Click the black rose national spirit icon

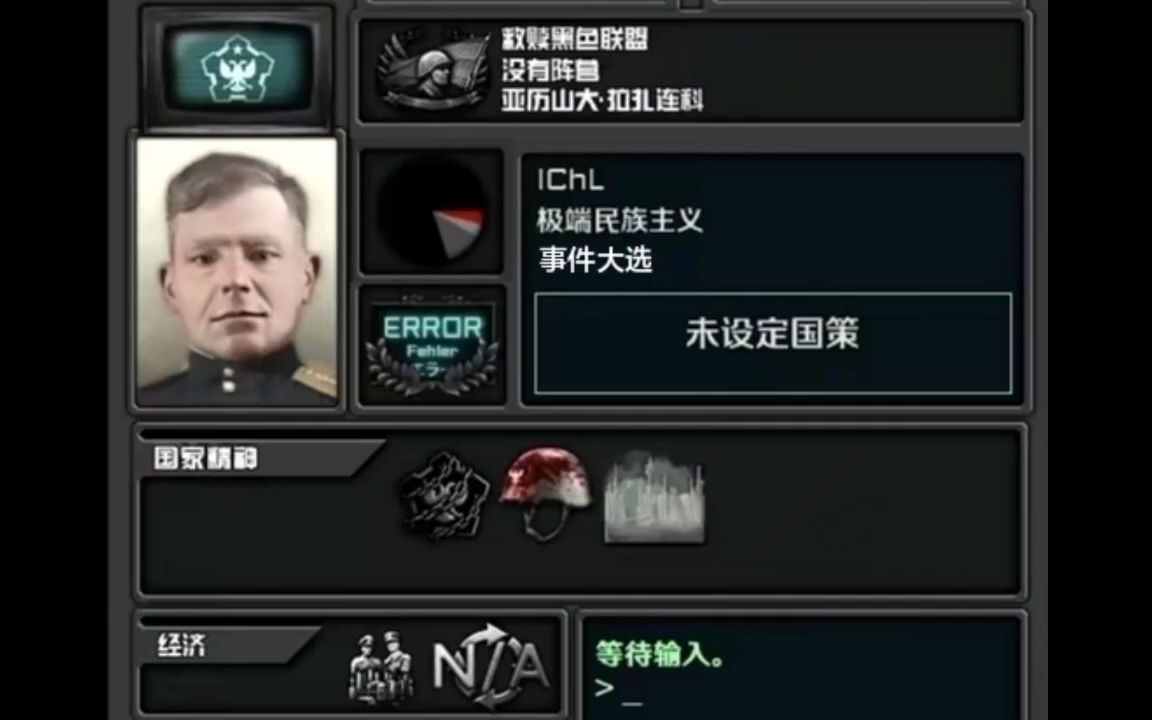point(444,496)
